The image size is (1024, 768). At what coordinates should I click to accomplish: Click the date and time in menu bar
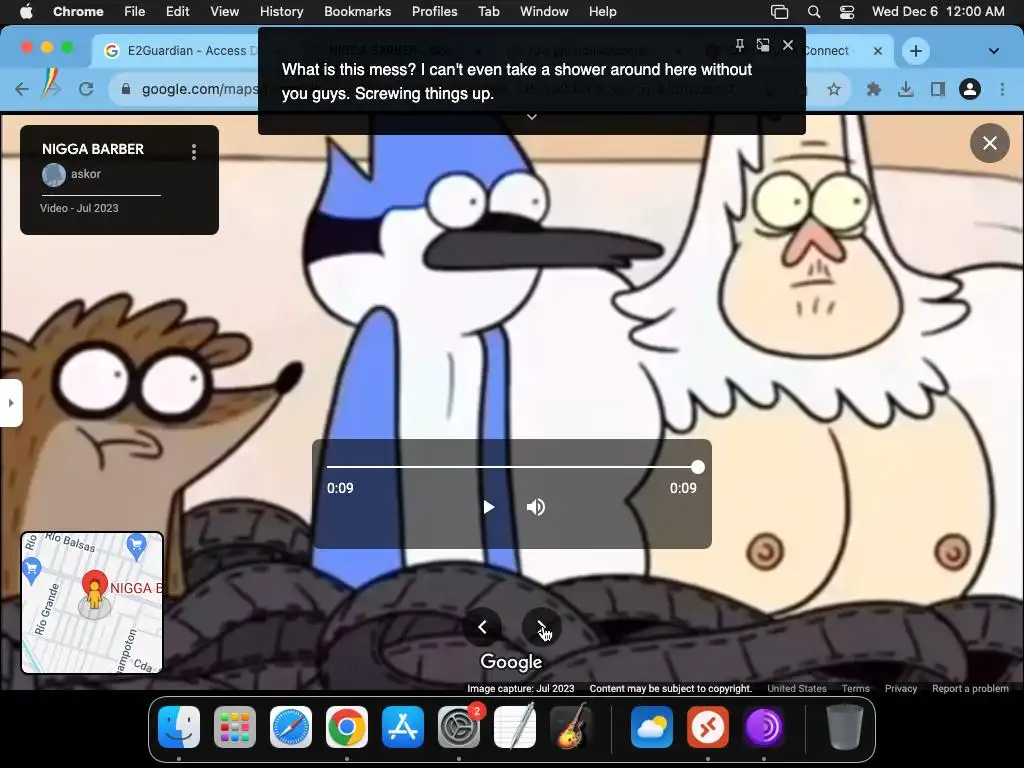(938, 12)
